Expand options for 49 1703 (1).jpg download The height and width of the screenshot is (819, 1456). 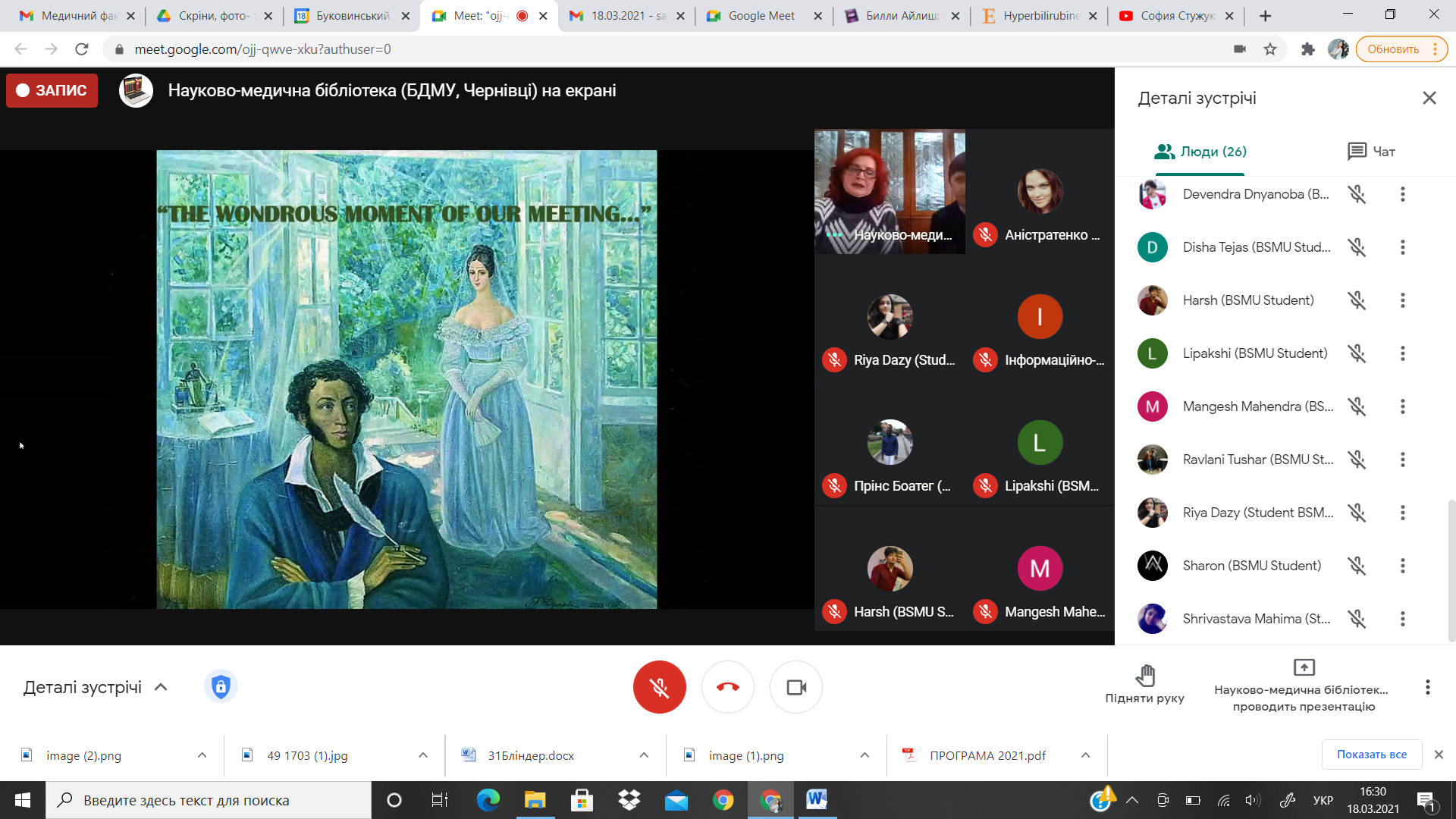pyautogui.click(x=423, y=755)
